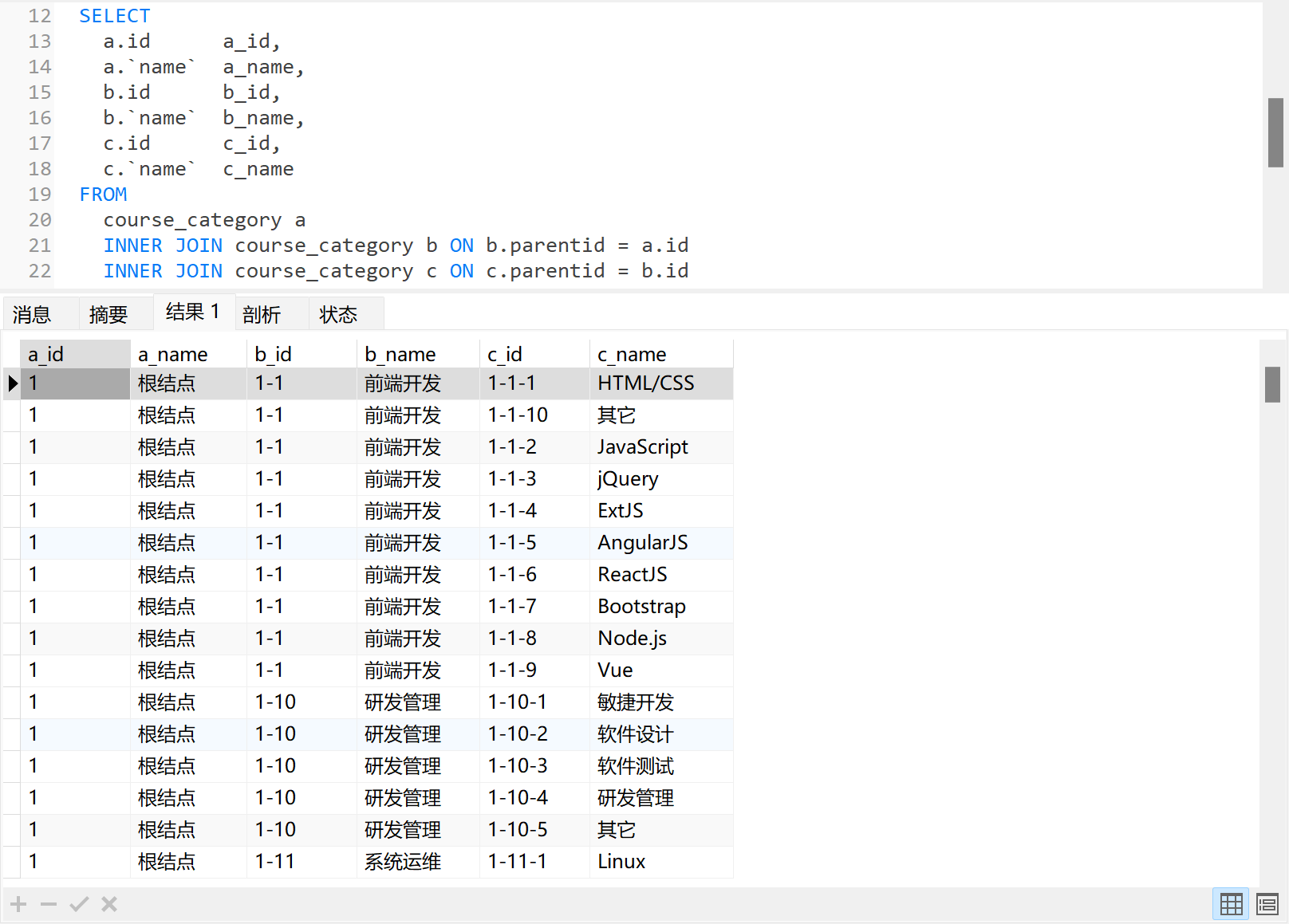Screen dimensions: 1289x924
Task: Discard changes with the X icon
Action: [x=109, y=904]
